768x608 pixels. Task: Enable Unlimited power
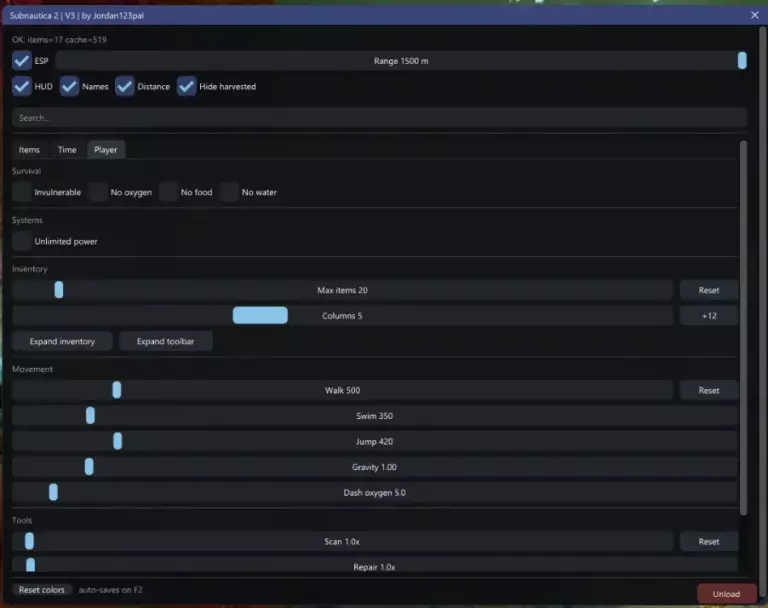pos(22,241)
